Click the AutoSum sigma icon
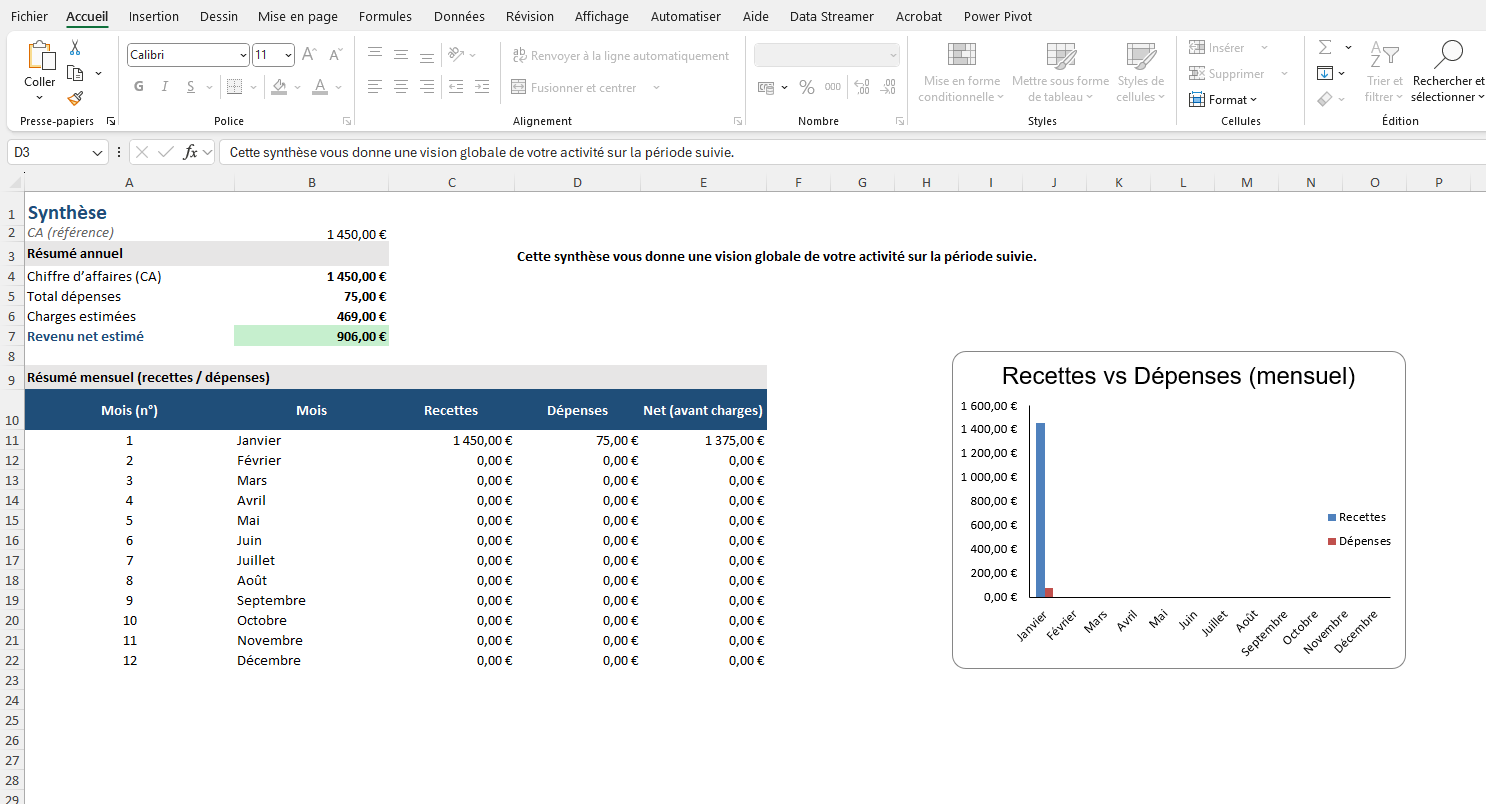Screen dimensions: 1486x804 [x=1325, y=48]
